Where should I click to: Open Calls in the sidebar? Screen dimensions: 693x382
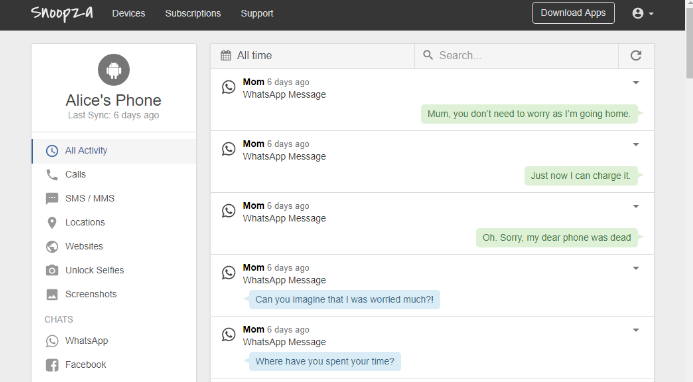[x=114, y=175]
